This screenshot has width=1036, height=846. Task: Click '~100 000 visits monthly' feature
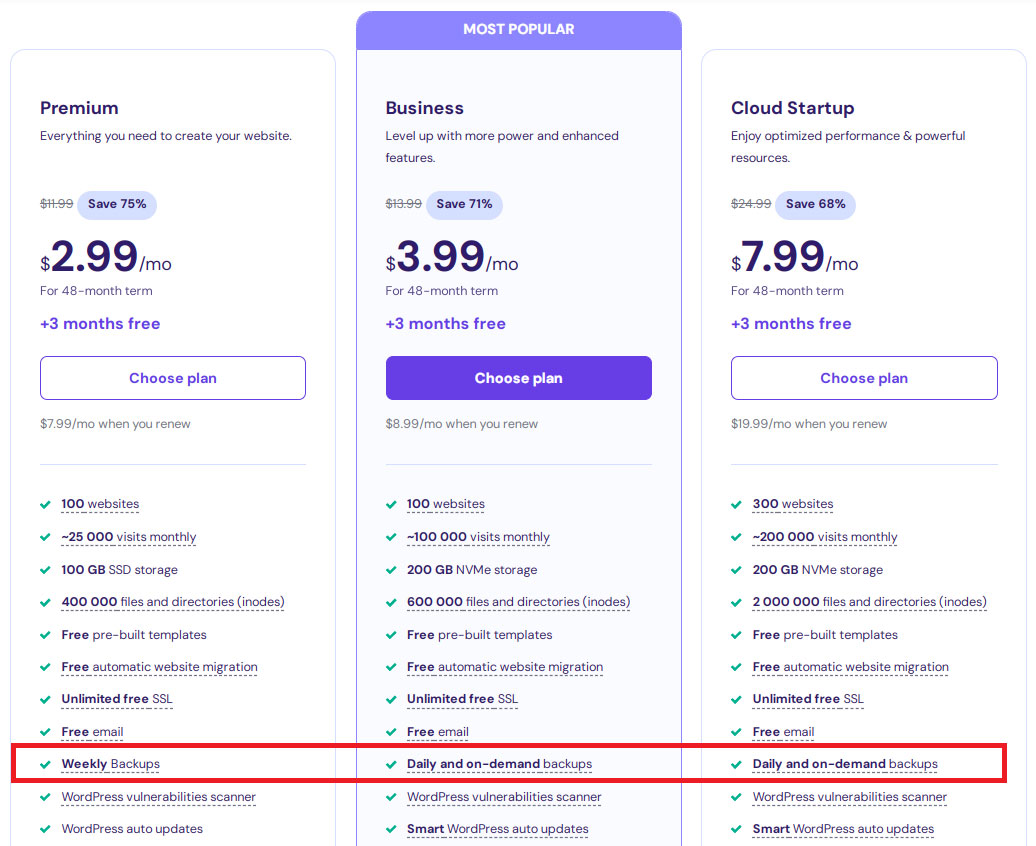coord(478,537)
